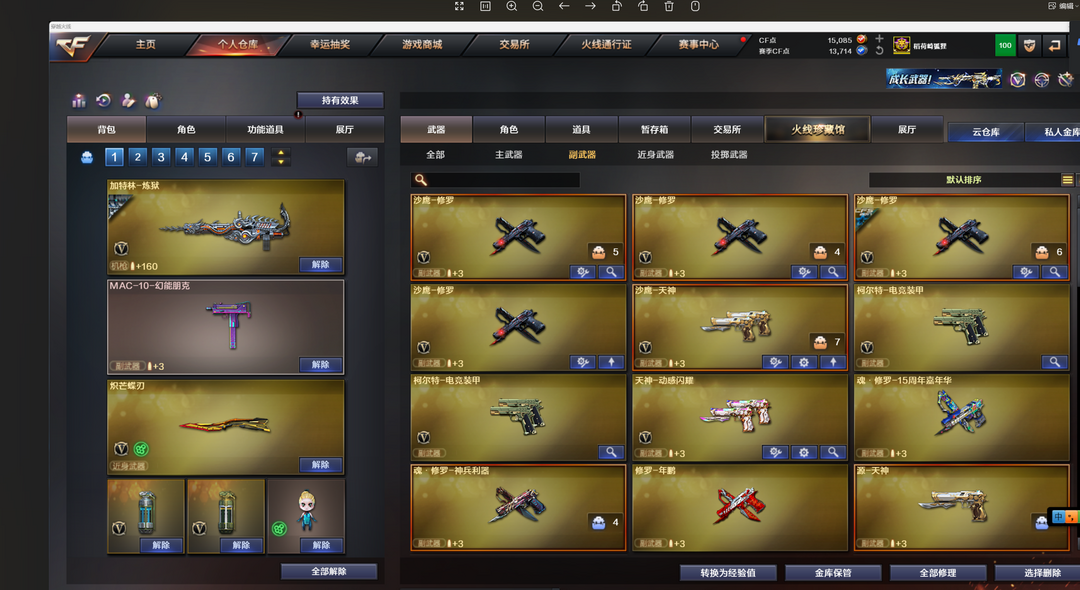Click the profile edit icon above 角色
The height and width of the screenshot is (590, 1080).
pyautogui.click(x=128, y=101)
